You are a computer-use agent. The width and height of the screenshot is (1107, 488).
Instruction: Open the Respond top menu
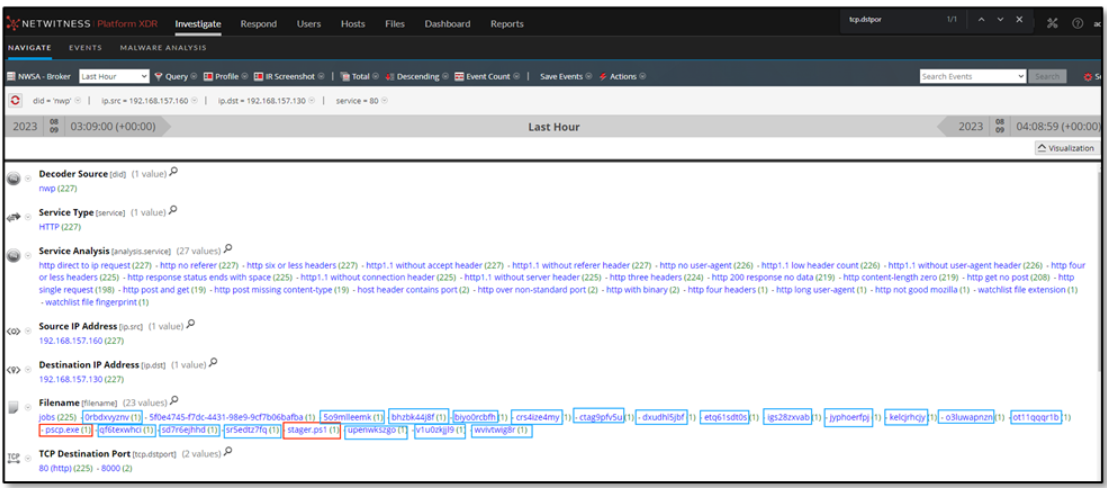tap(258, 24)
